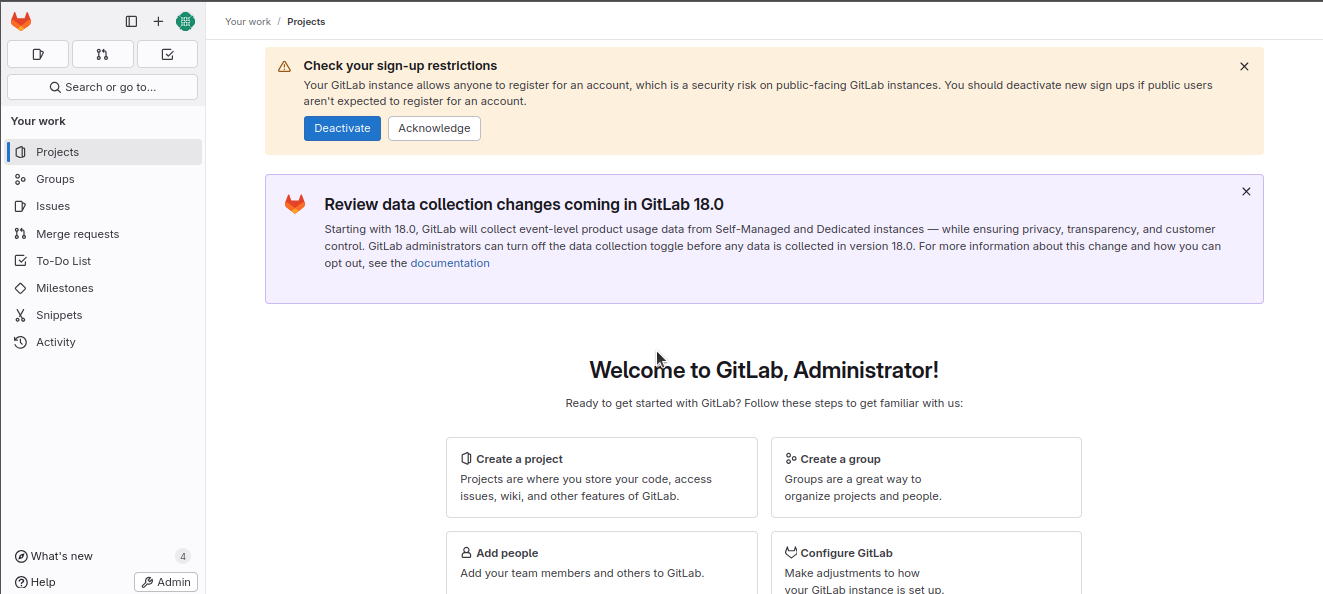Open the To-Do List checkmark shortcut icon
This screenshot has width=1323, height=594.
[x=167, y=54]
